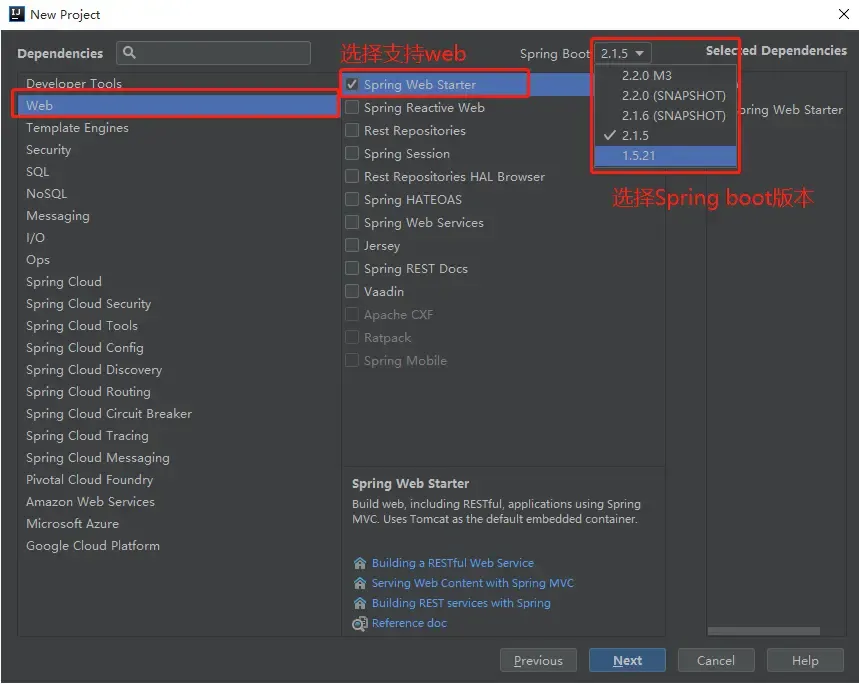Image resolution: width=859 pixels, height=684 pixels.
Task: Click the IntelliJ IDEA logo in title bar
Action: (x=15, y=14)
